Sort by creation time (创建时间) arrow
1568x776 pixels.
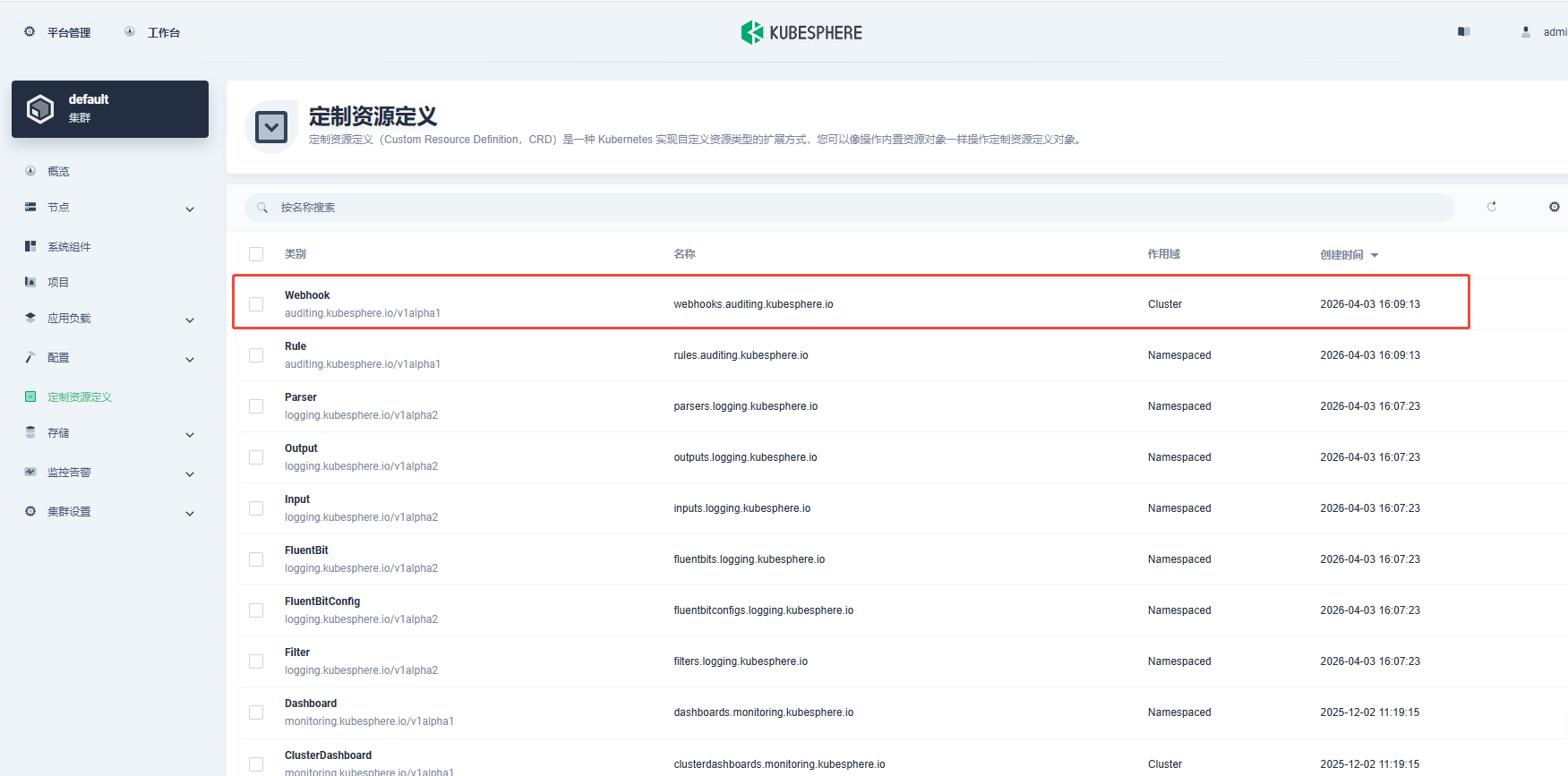pos(1375,255)
